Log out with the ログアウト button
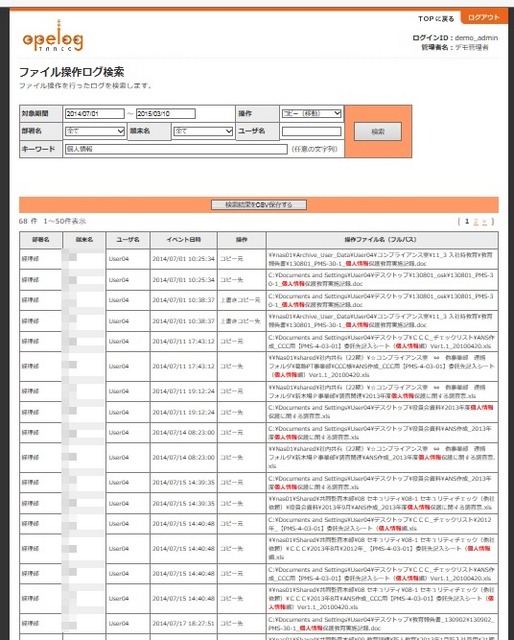Viewport: 514px width, 640px height. point(483,18)
